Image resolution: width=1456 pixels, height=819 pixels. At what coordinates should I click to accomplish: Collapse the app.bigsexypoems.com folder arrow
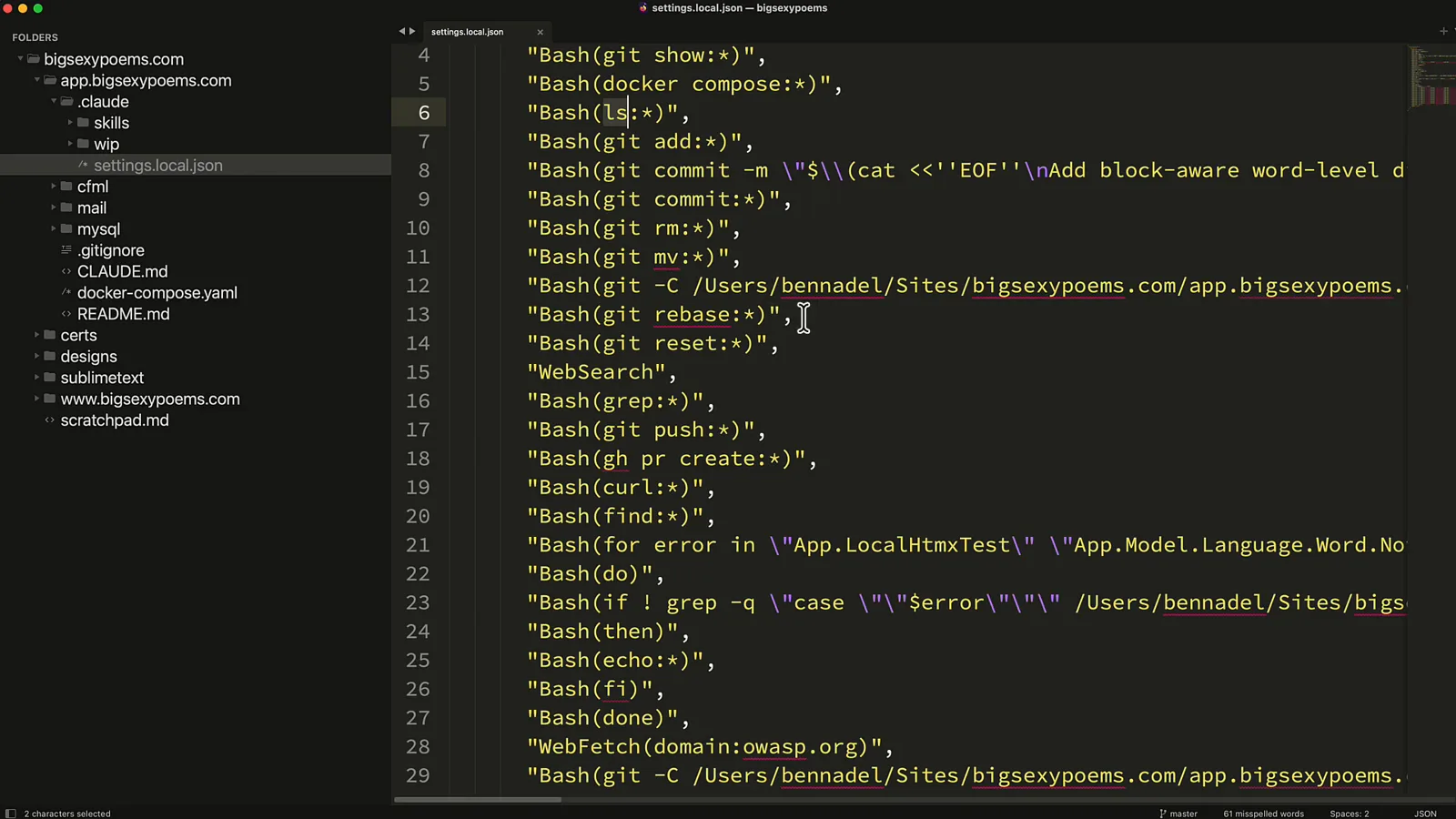(37, 80)
